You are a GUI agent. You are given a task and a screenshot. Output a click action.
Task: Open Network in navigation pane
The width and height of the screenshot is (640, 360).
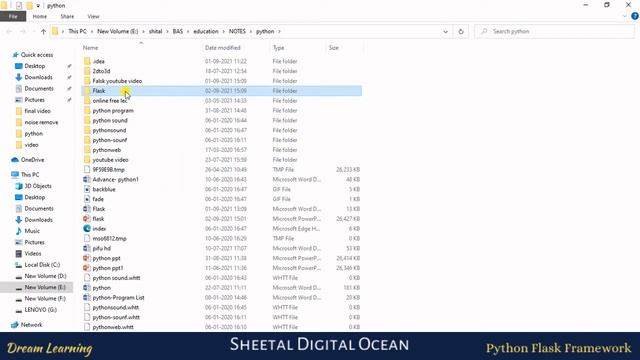(x=31, y=325)
